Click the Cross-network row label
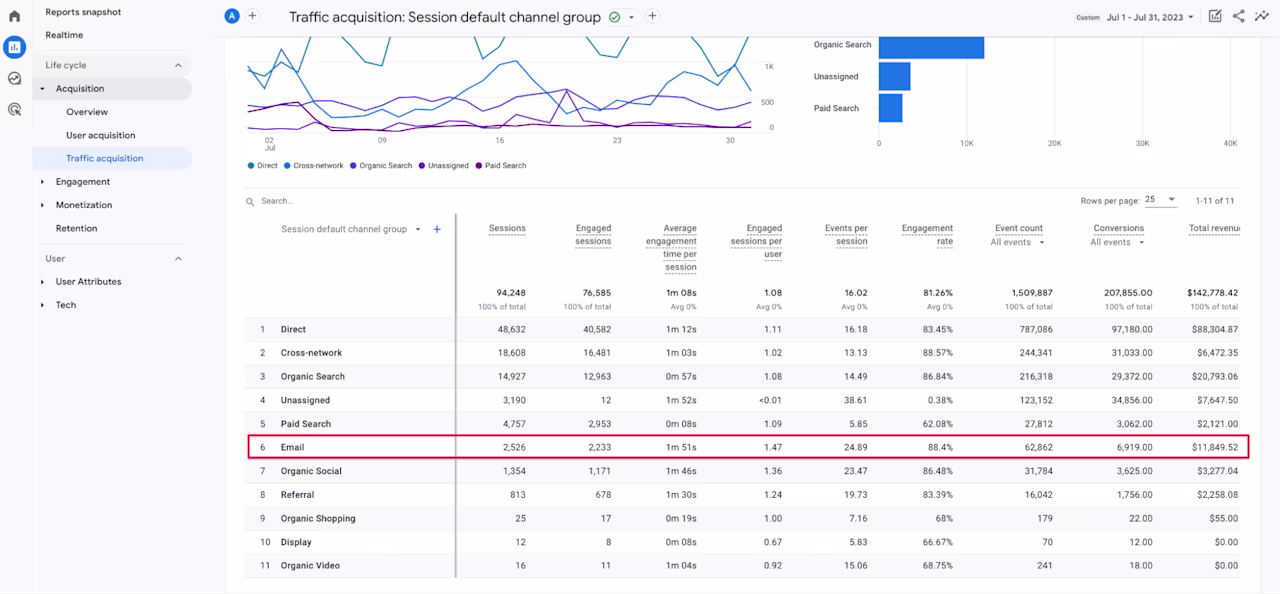This screenshot has height=594, width=1280. pyautogui.click(x=311, y=353)
